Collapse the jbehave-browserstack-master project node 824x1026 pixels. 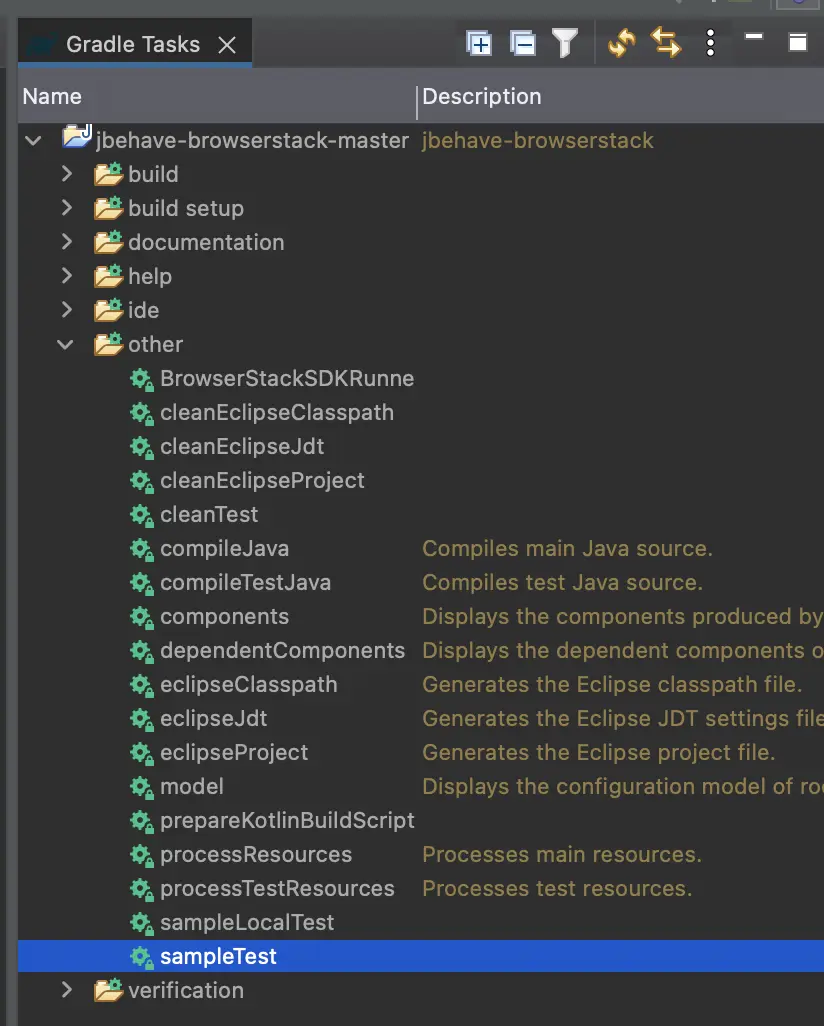click(34, 140)
